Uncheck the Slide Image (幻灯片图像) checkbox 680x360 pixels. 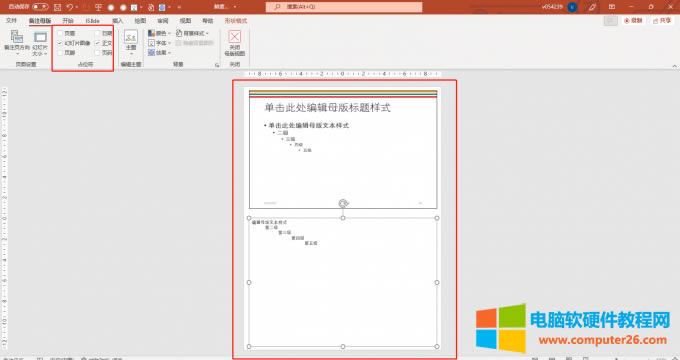pos(60,43)
